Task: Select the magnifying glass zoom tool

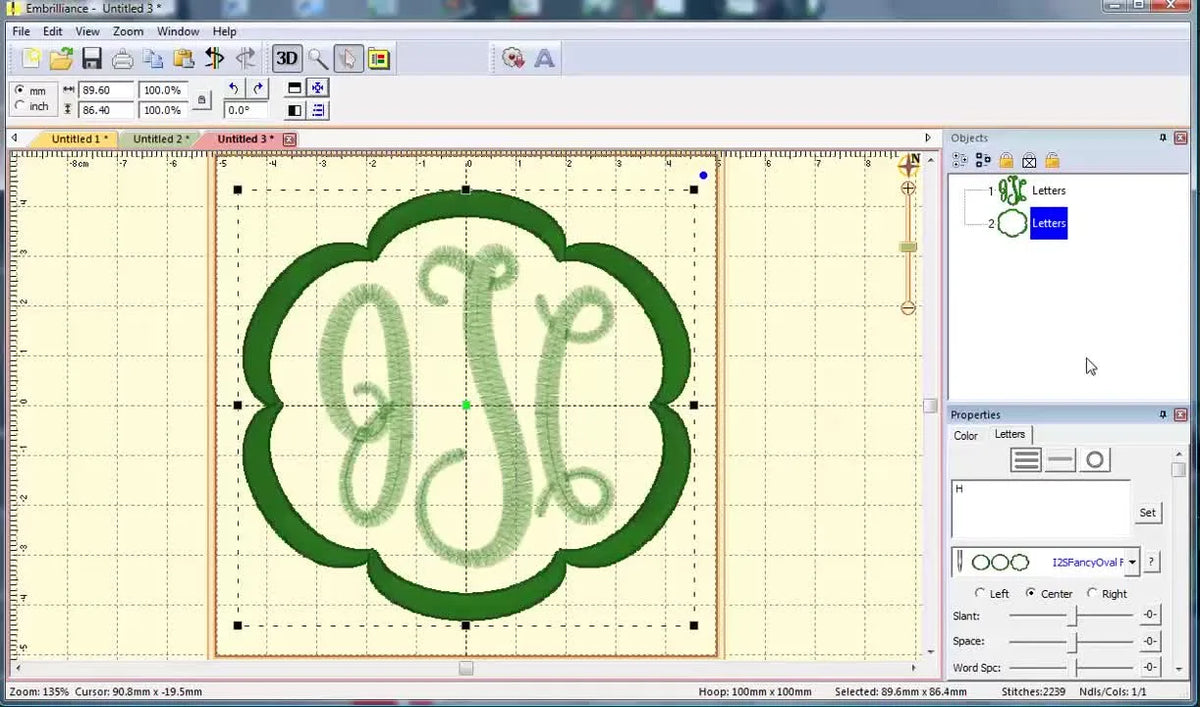Action: click(x=318, y=58)
